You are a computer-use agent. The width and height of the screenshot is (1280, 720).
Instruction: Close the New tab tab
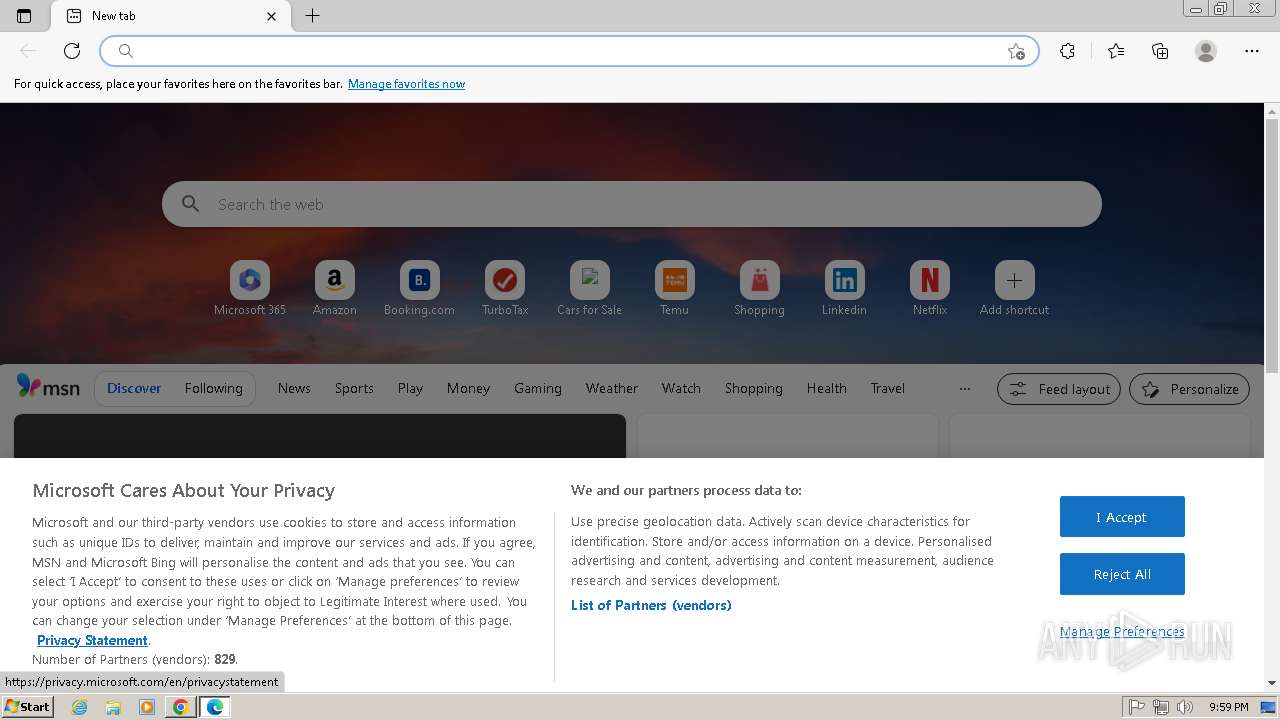[x=271, y=16]
